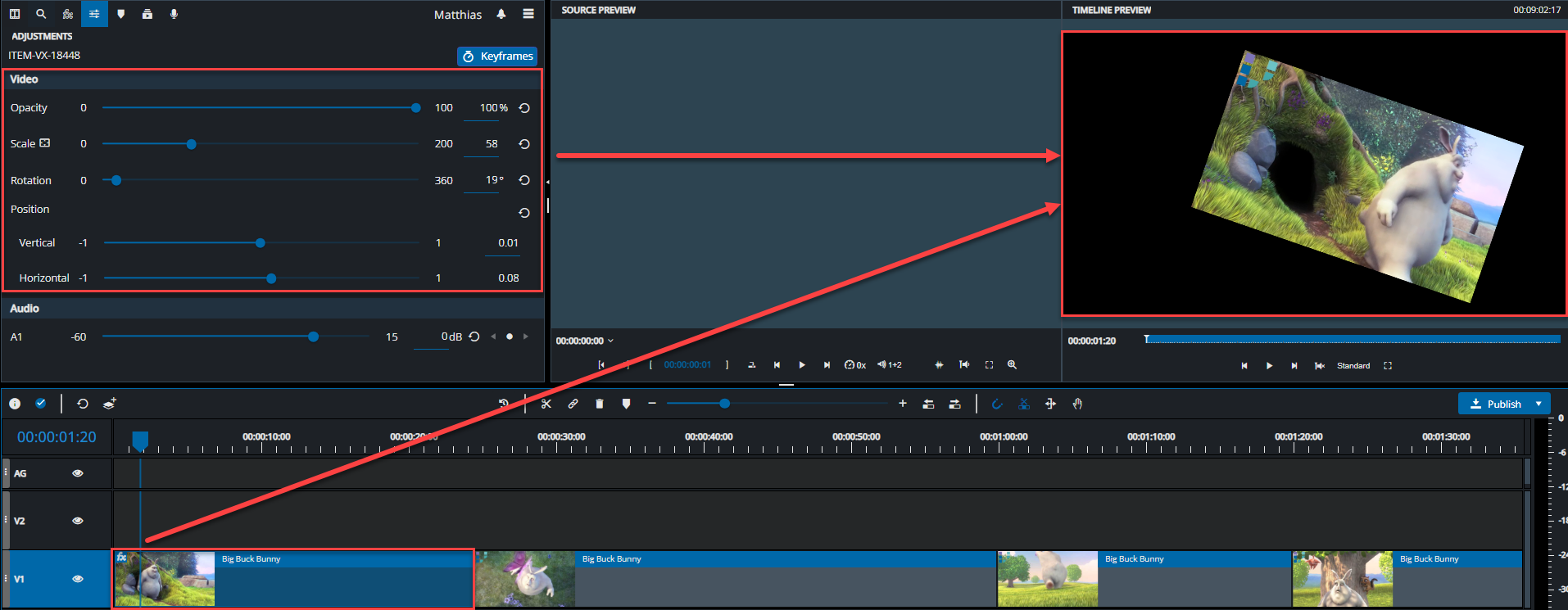Open the source timecode dropdown chevron
Viewport: 1568px width, 610px height.
click(610, 341)
